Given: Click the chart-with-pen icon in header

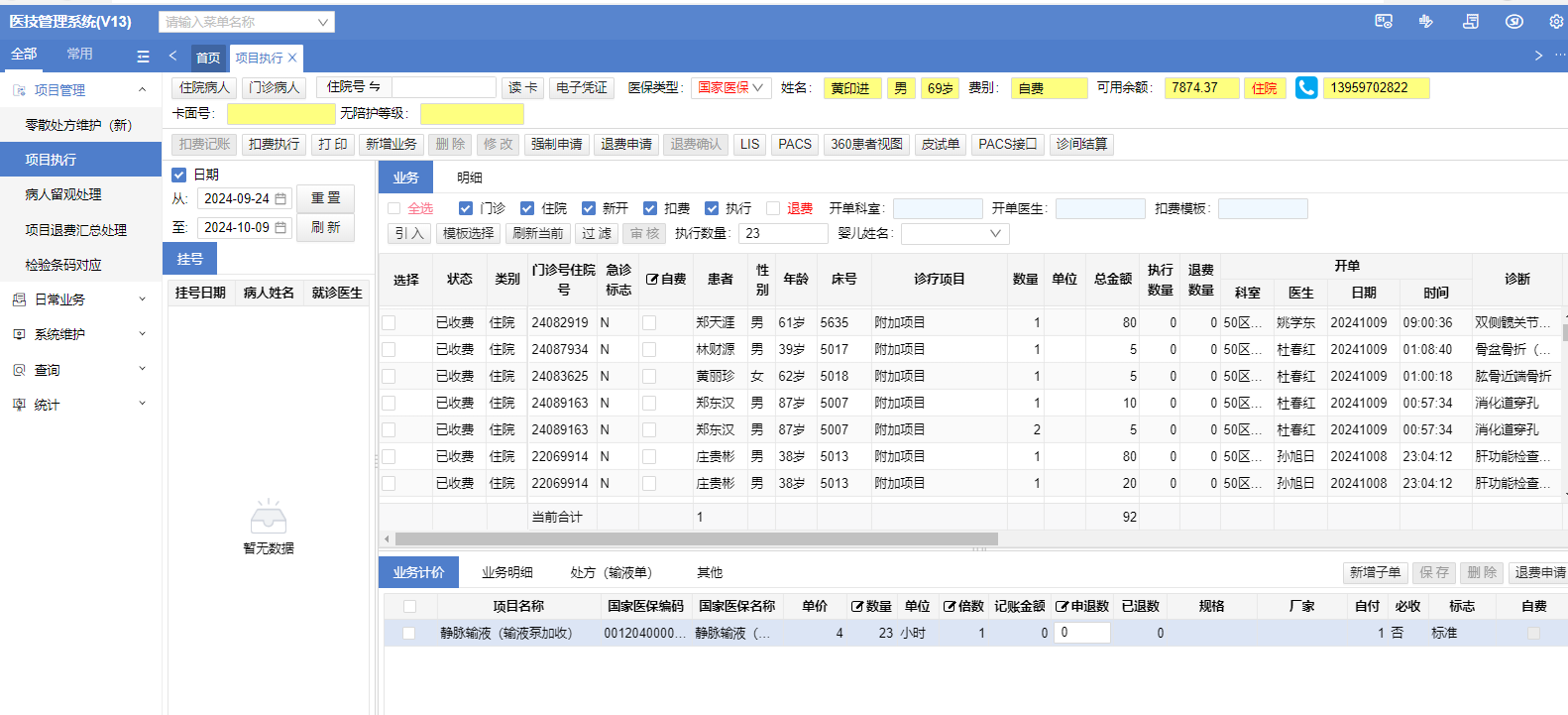Looking at the screenshot, I should (1426, 21).
